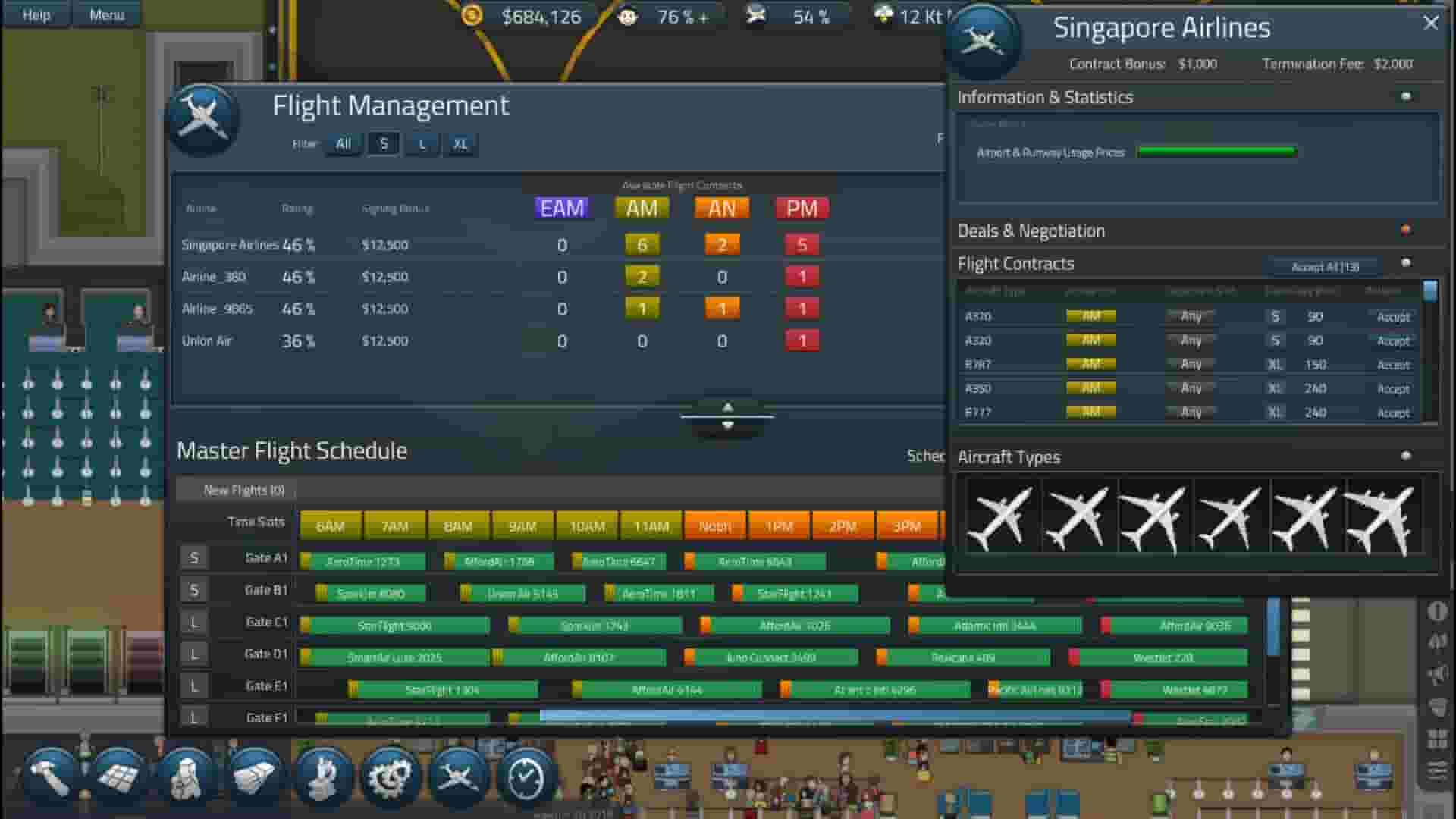The height and width of the screenshot is (819, 1456).
Task: Open the Menu at top left
Action: click(x=105, y=14)
